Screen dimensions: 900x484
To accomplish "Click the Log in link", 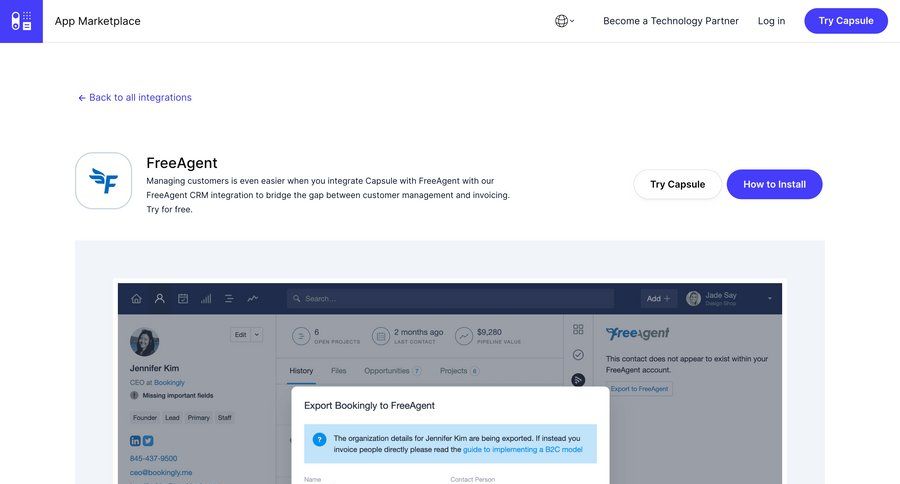I will [x=771, y=21].
